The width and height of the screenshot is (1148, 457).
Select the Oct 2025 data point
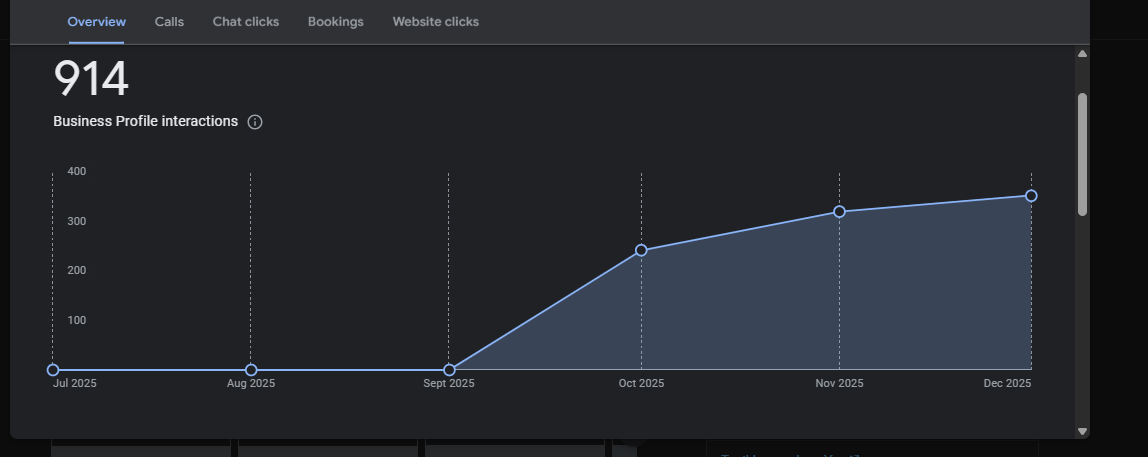click(x=641, y=250)
